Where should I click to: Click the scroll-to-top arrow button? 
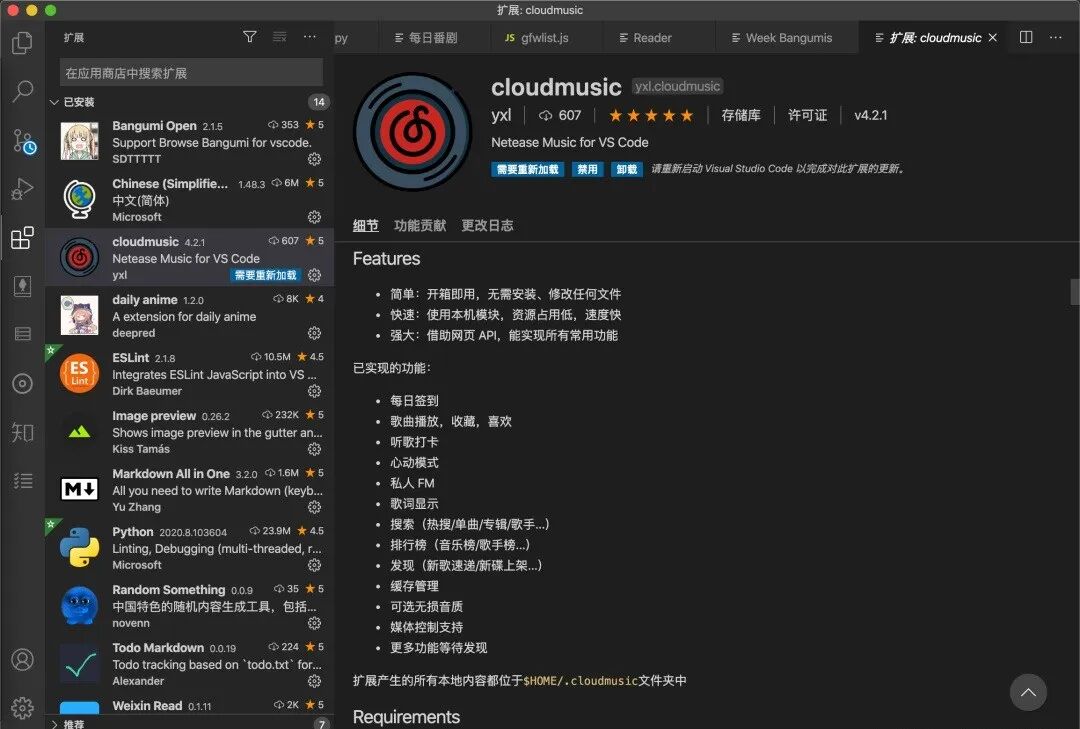(x=1028, y=692)
